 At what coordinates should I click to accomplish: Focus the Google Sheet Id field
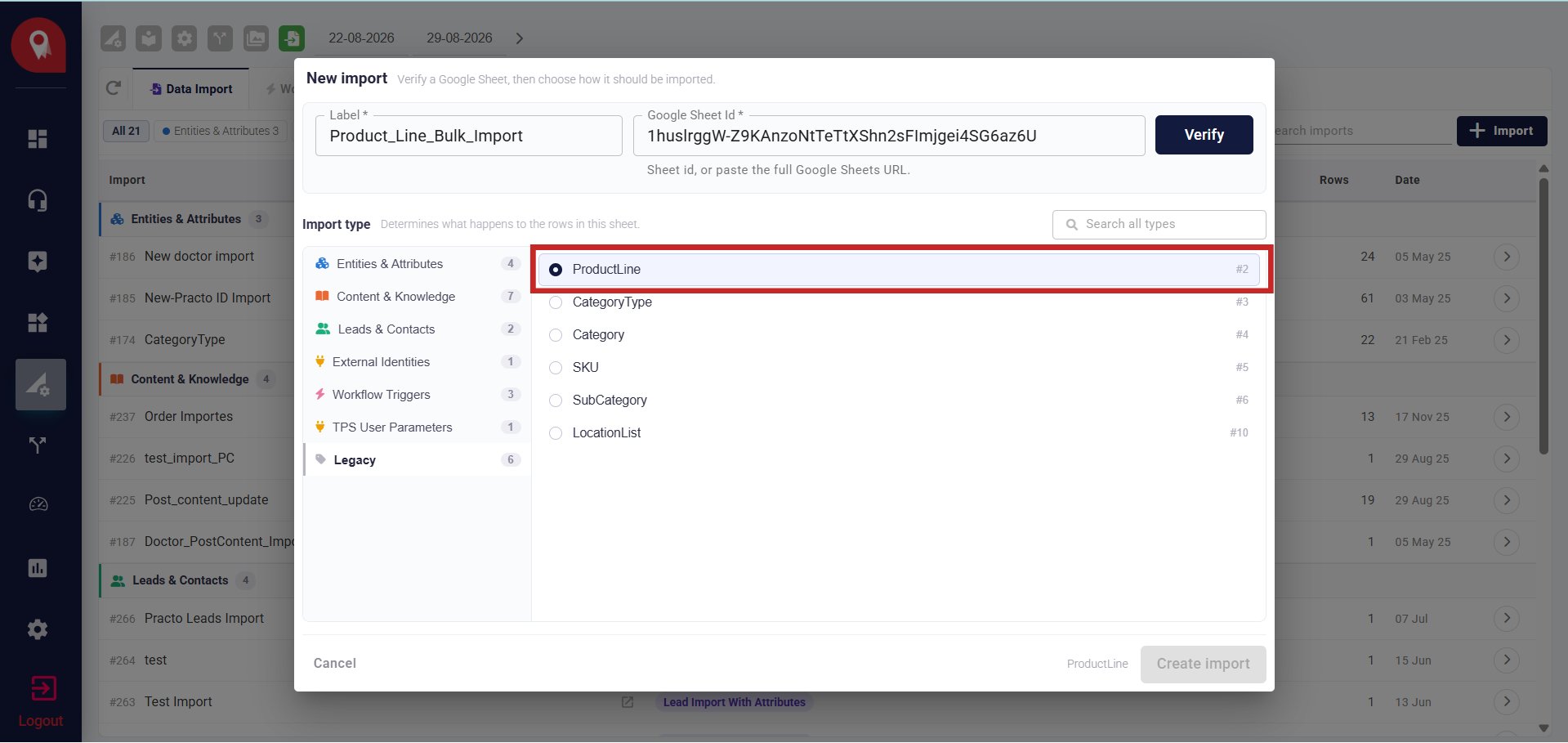pyautogui.click(x=888, y=136)
